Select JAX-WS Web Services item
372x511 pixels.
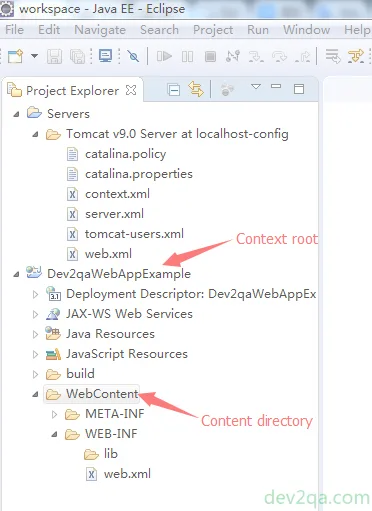click(x=129, y=314)
